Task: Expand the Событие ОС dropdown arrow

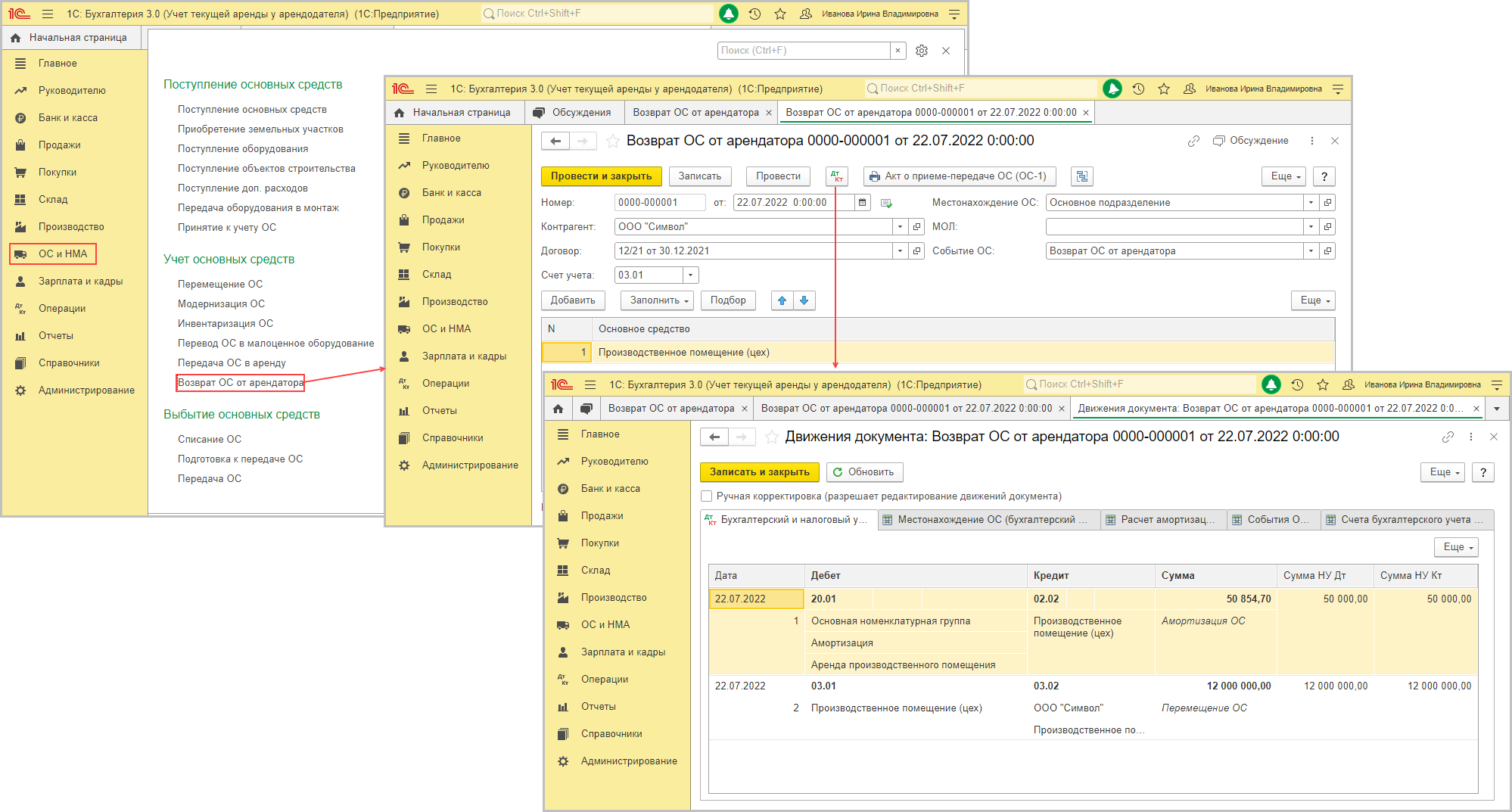Action: 1311,251
